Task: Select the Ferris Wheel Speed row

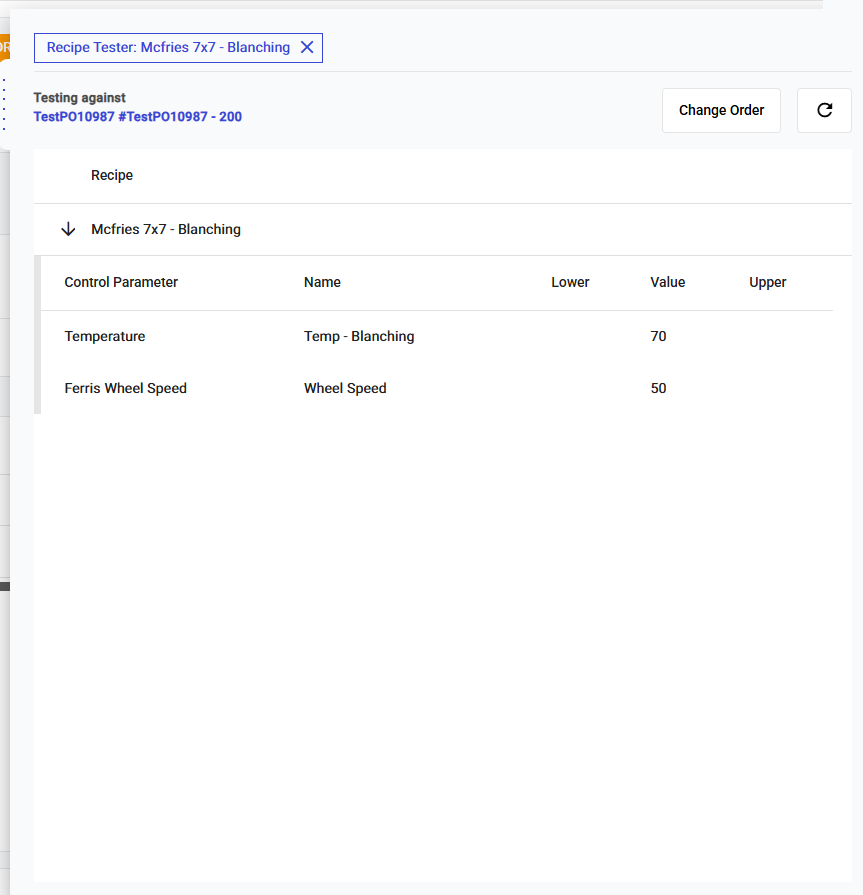Action: pyautogui.click(x=125, y=389)
